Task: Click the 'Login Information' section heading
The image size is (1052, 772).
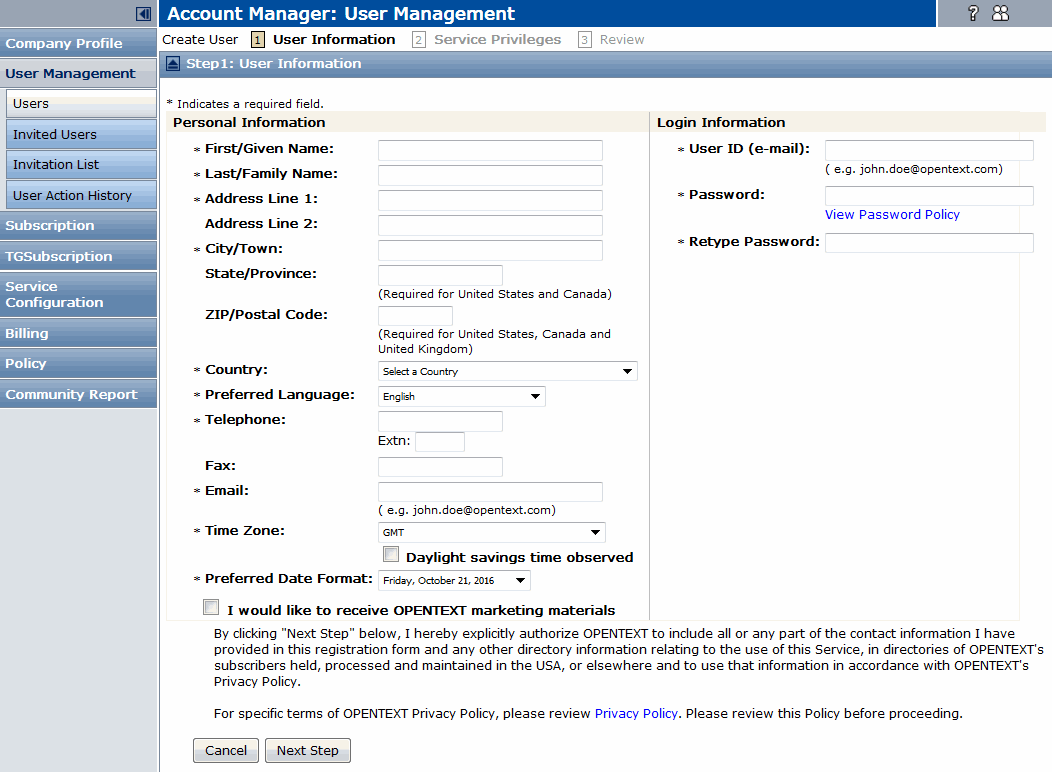Action: pos(721,123)
